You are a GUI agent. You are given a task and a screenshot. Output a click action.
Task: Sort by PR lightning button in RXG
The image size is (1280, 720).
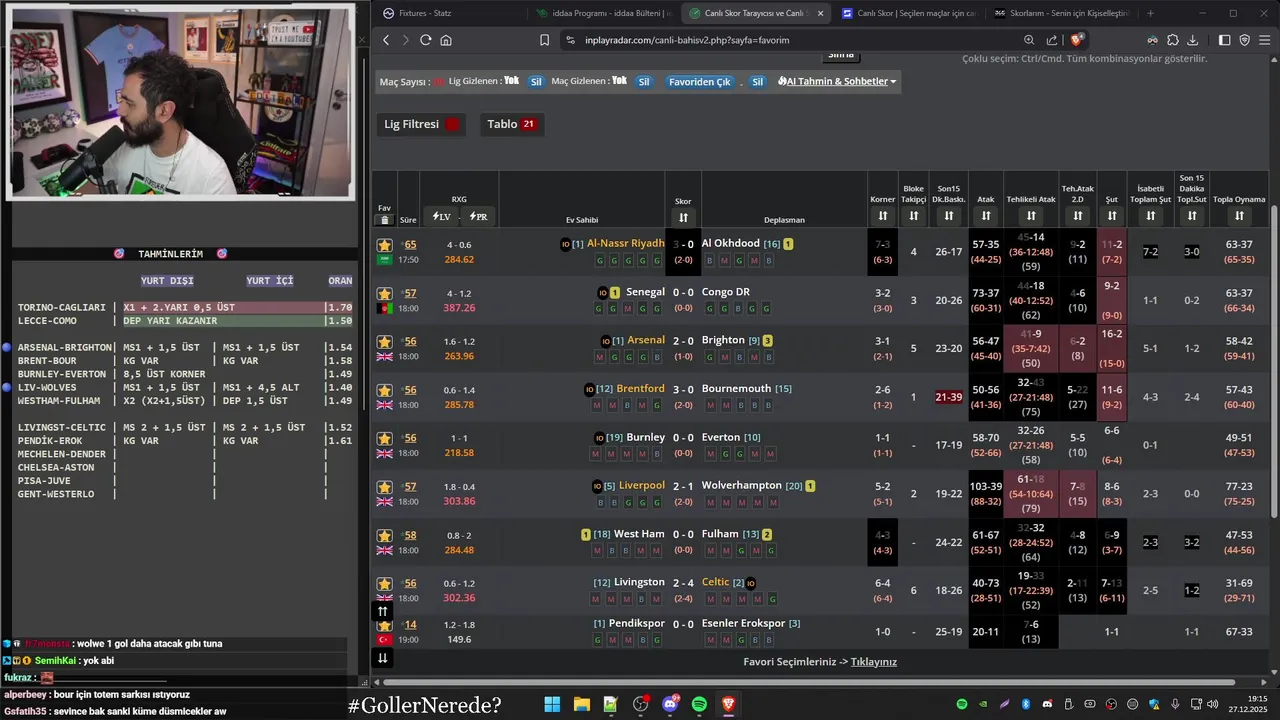[477, 216]
